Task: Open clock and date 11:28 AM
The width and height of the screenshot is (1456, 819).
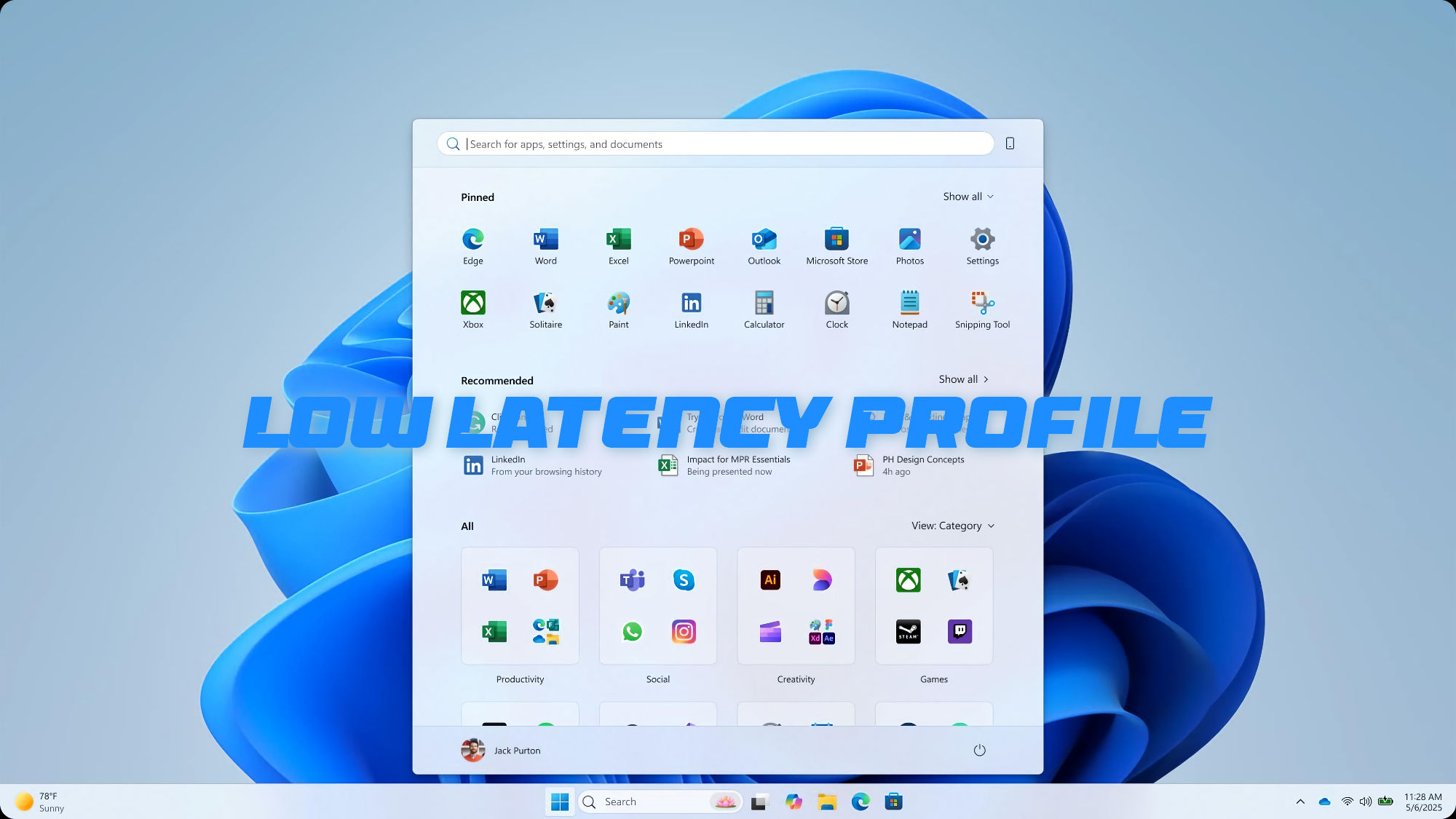Action: tap(1423, 802)
